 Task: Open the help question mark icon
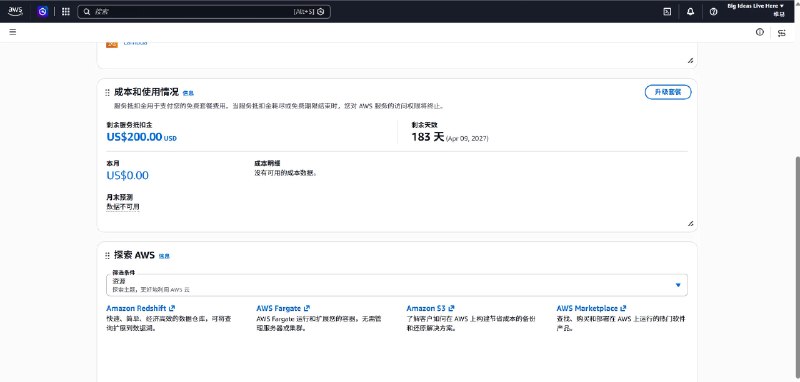[713, 11]
